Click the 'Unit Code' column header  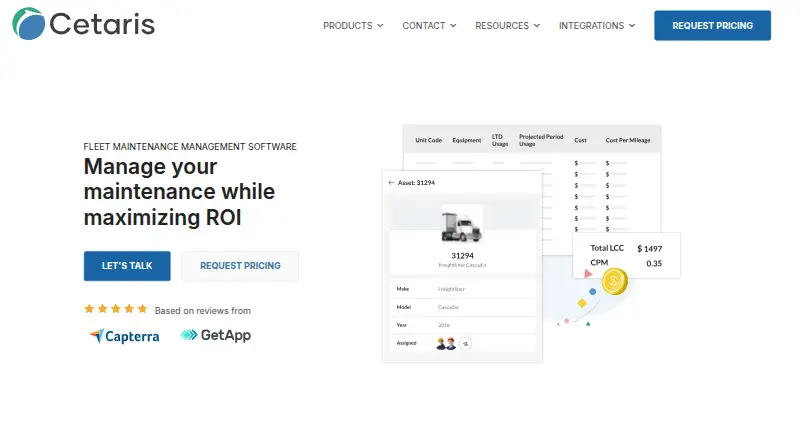pos(429,140)
